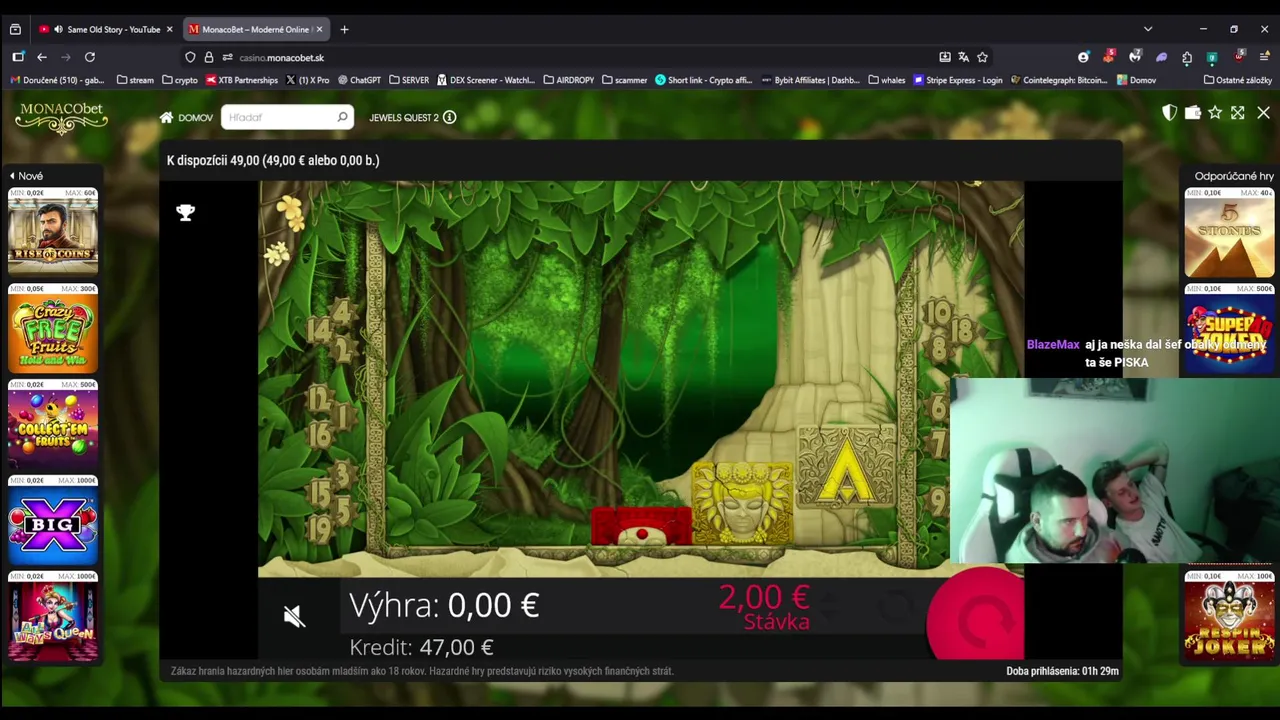The width and height of the screenshot is (1280, 720).
Task: Unmute the game sound
Action: [293, 616]
